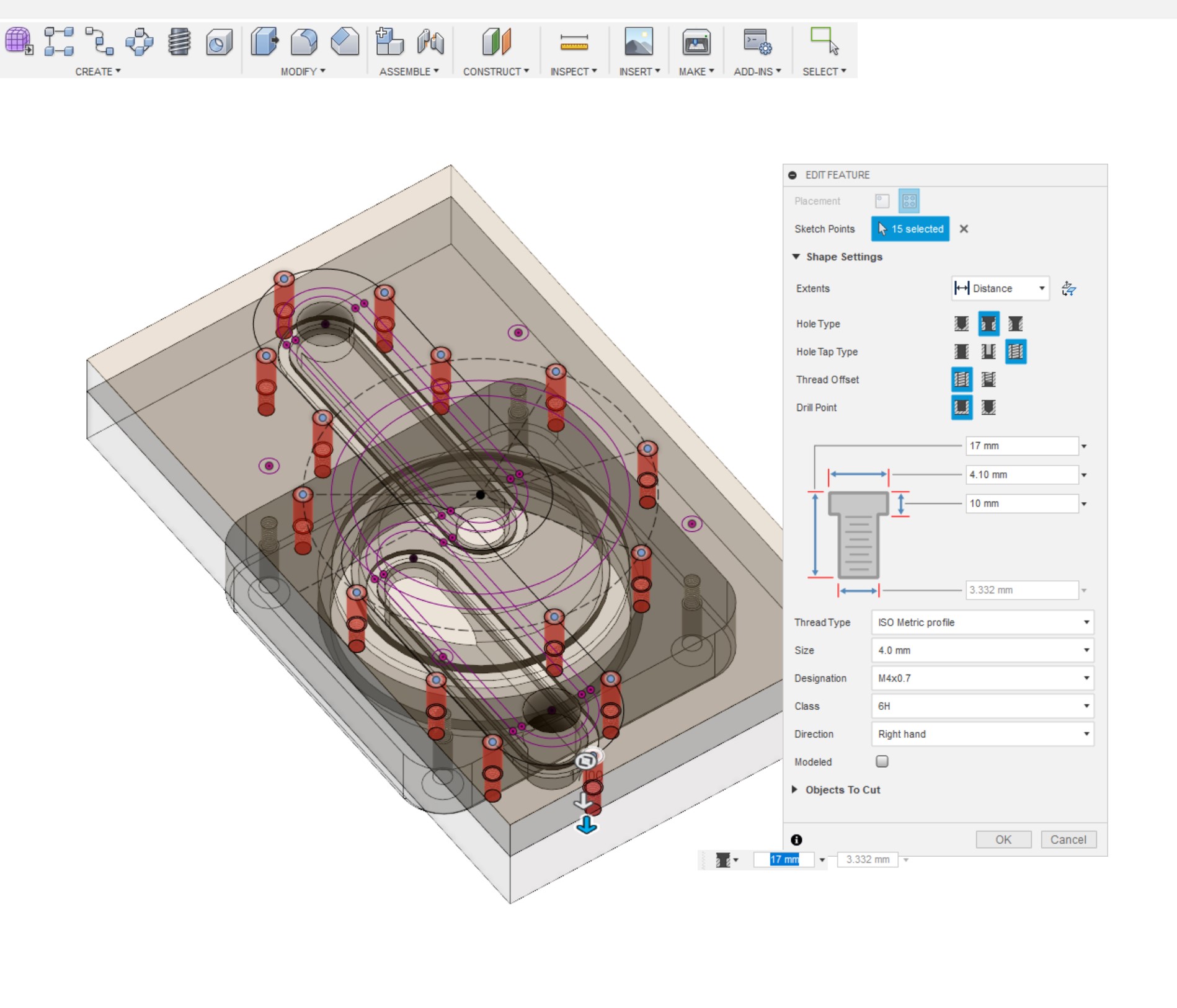This screenshot has height=1008, width=1177.
Task: Open the INSPECT menu
Action: tap(573, 71)
